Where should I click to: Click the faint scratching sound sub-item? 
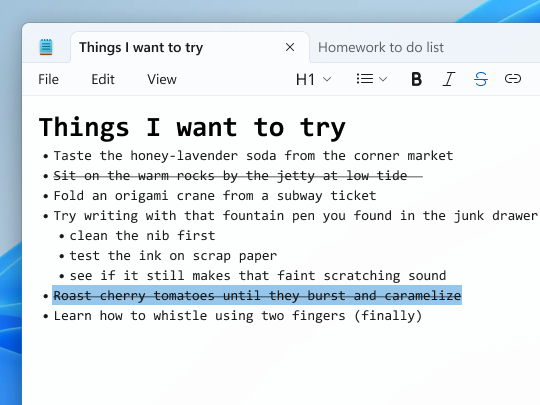[258, 276]
